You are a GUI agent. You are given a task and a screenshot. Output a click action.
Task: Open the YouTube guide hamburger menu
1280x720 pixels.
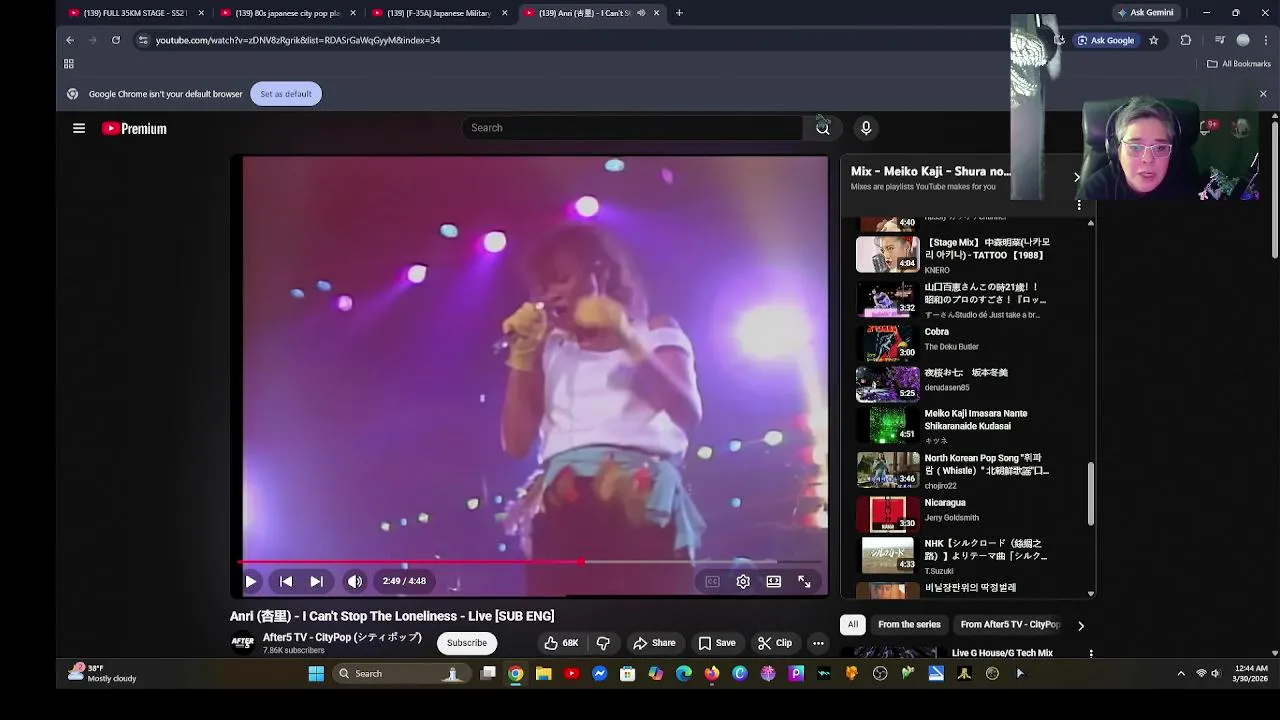[79, 128]
